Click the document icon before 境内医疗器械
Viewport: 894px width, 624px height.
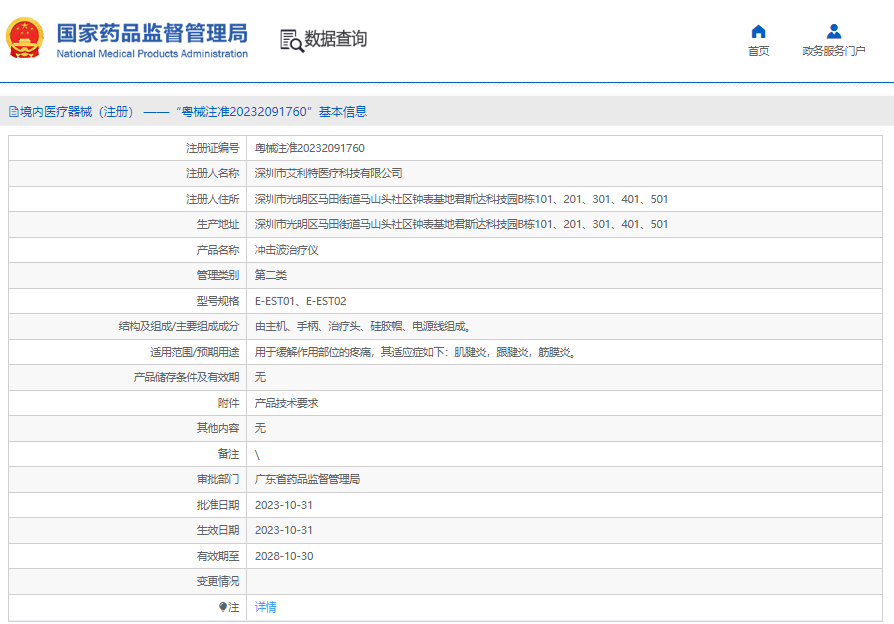14,112
